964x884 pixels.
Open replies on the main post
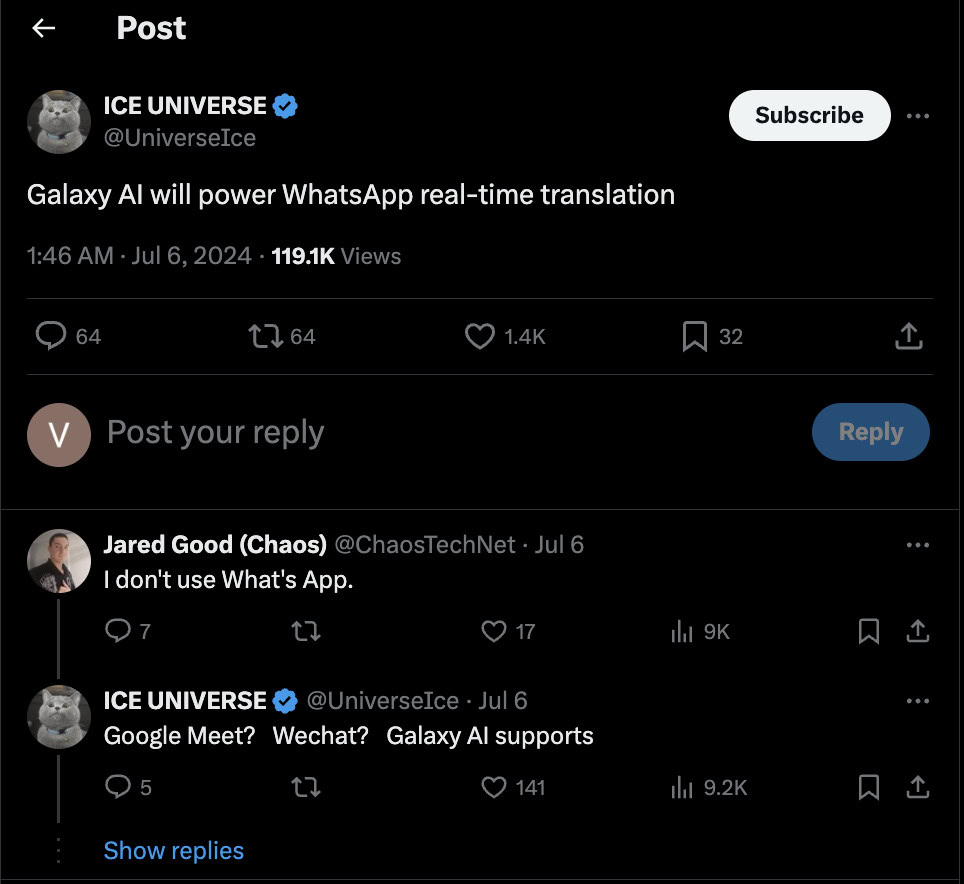[x=51, y=337]
